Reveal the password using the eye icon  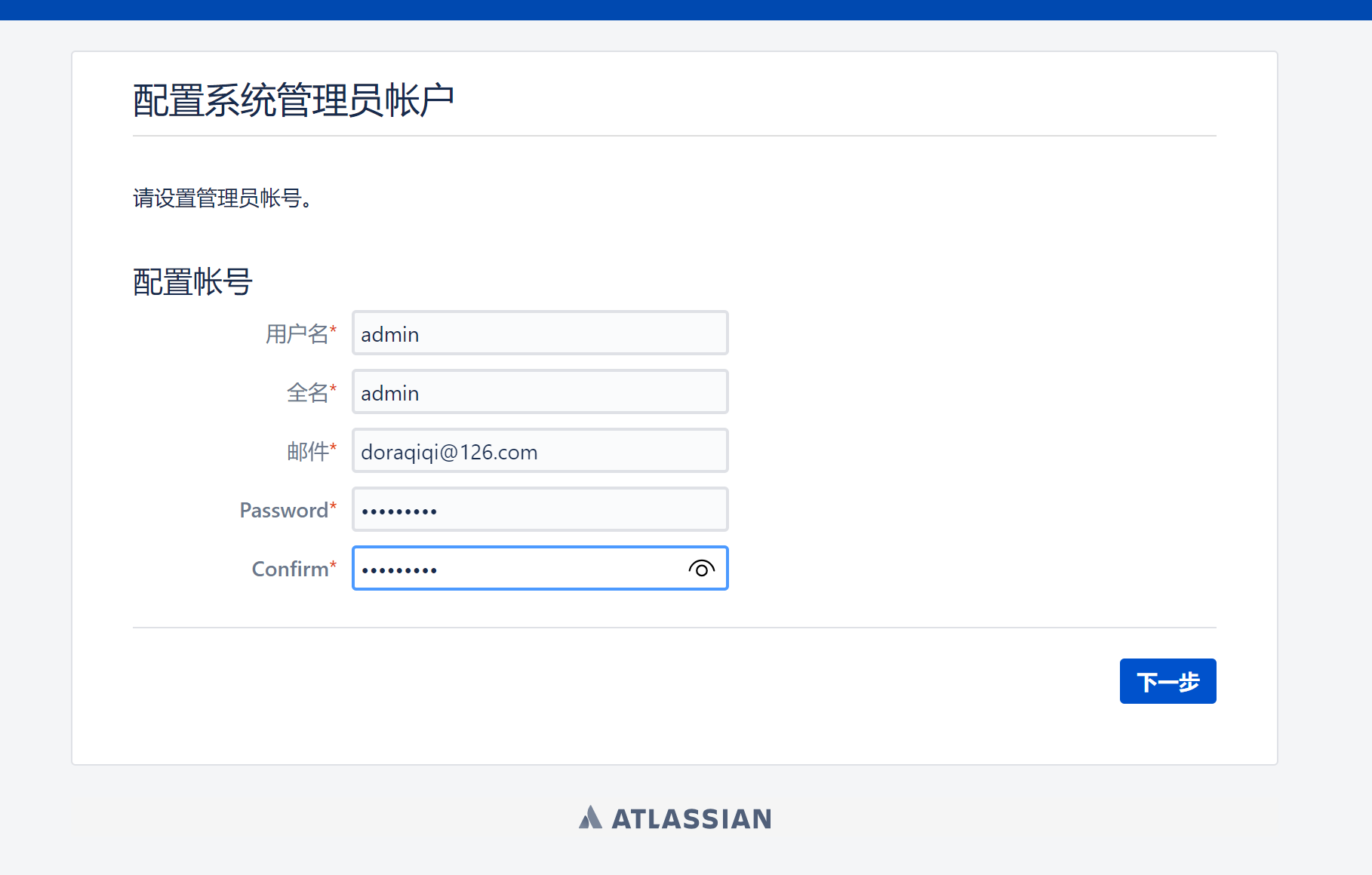click(701, 569)
